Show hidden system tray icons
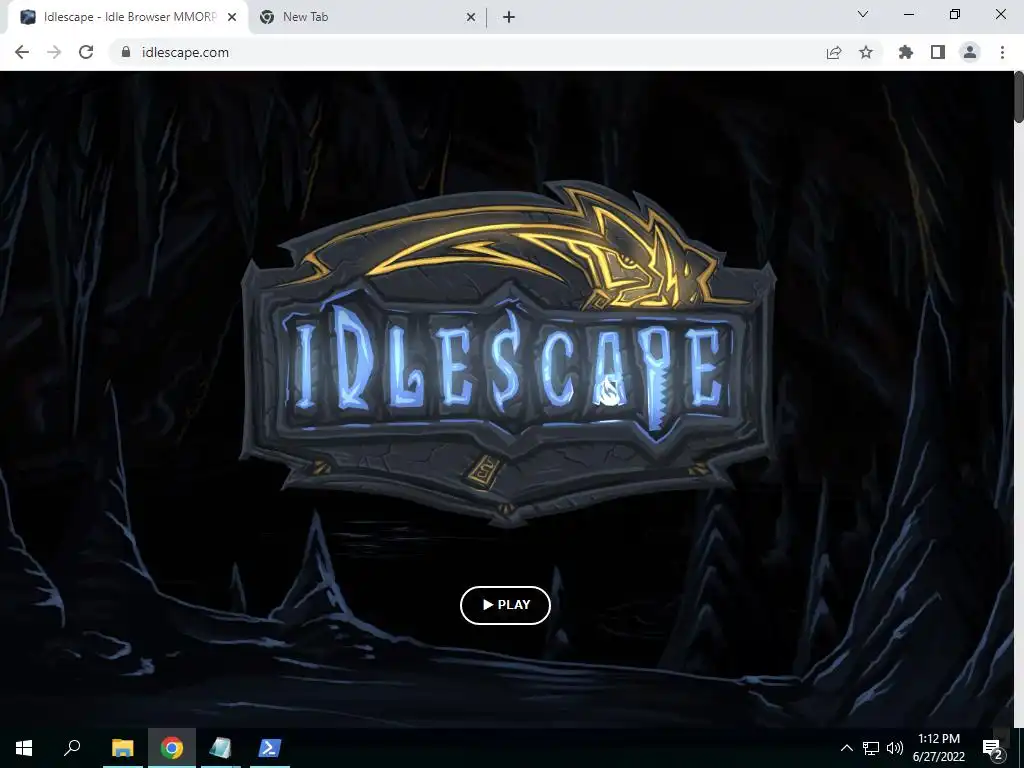Screen dimensions: 1024x768 click(x=846, y=748)
